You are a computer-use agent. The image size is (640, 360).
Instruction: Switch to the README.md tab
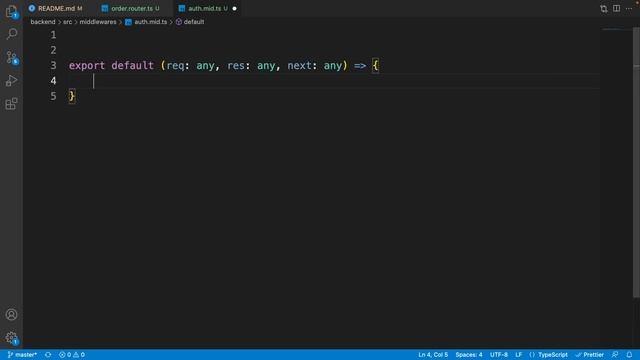tap(56, 8)
